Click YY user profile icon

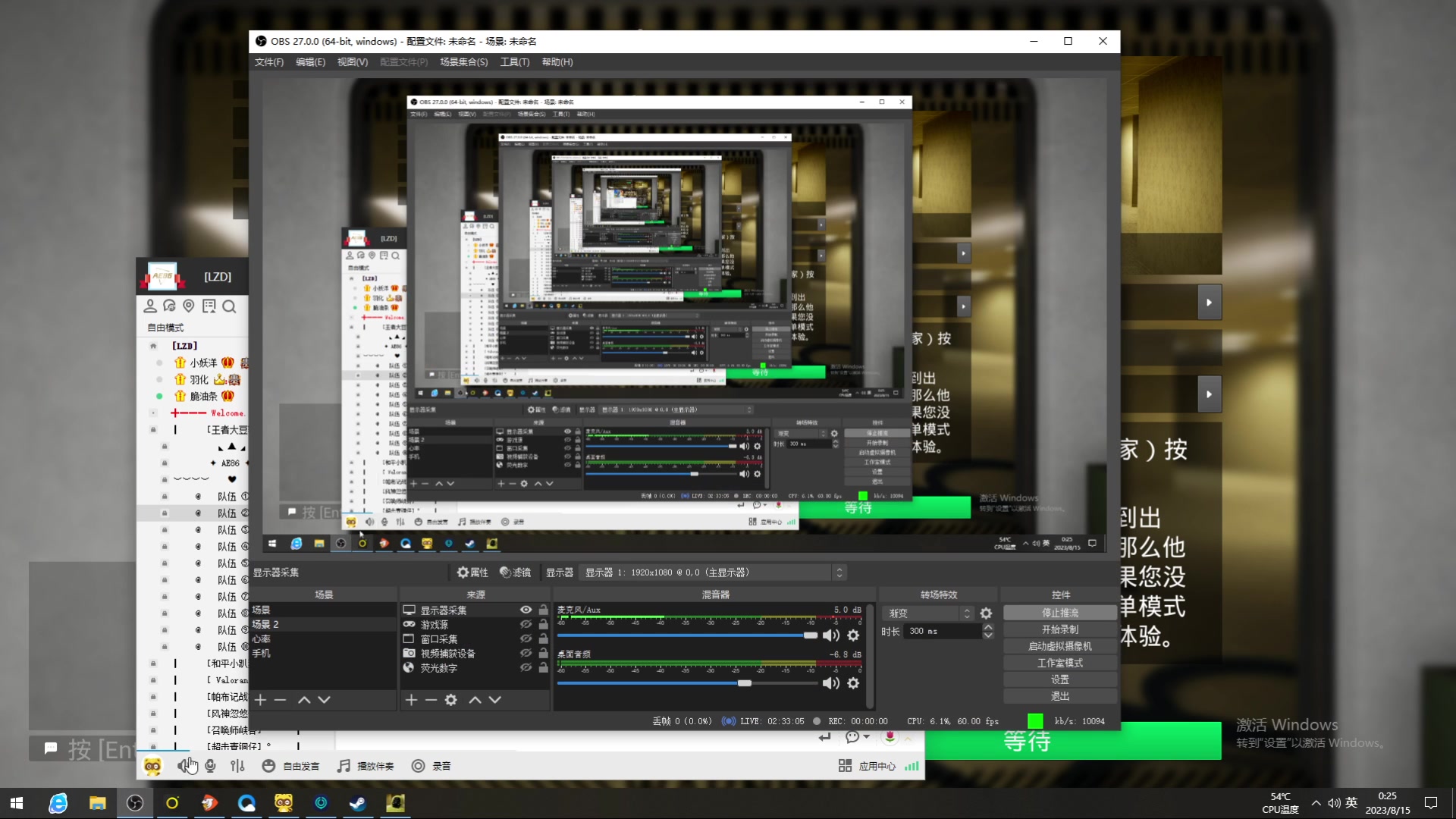pos(150,306)
